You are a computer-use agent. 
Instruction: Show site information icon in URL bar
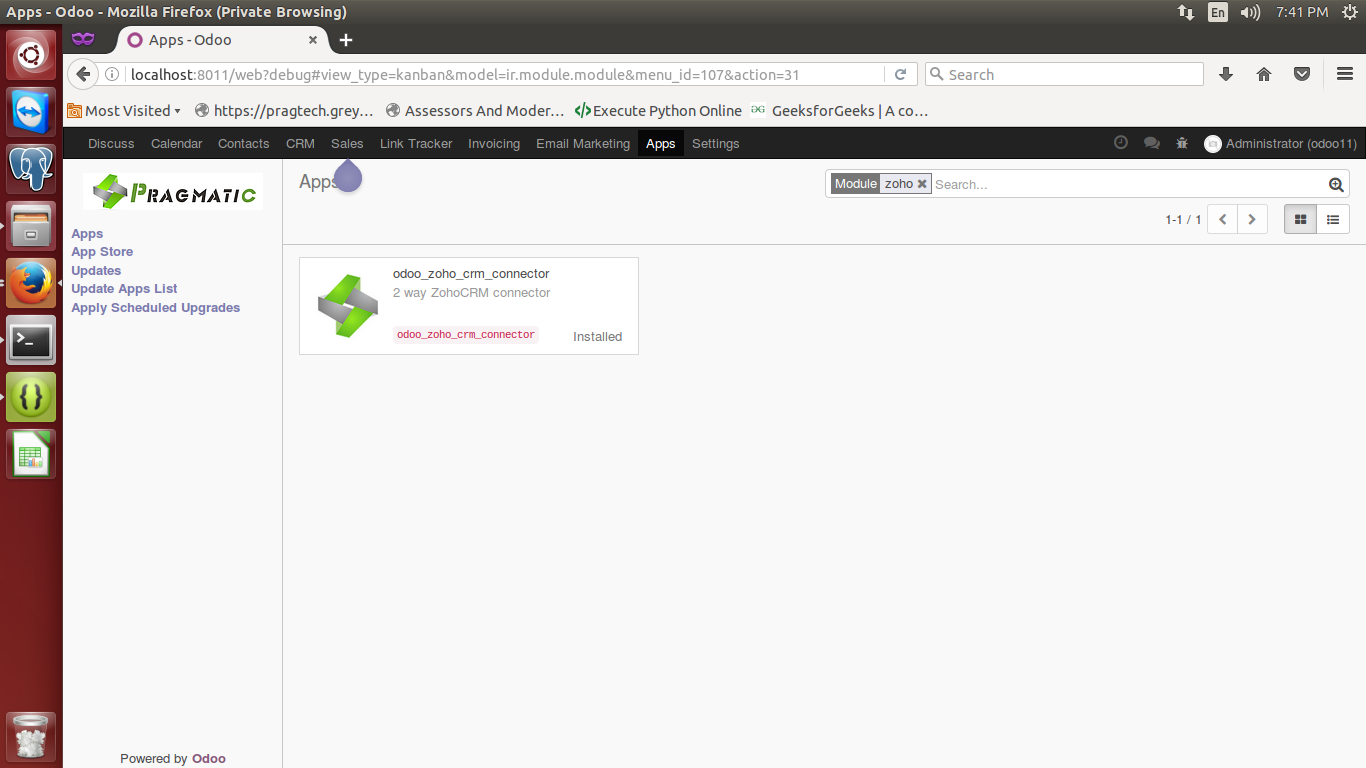pos(112,74)
